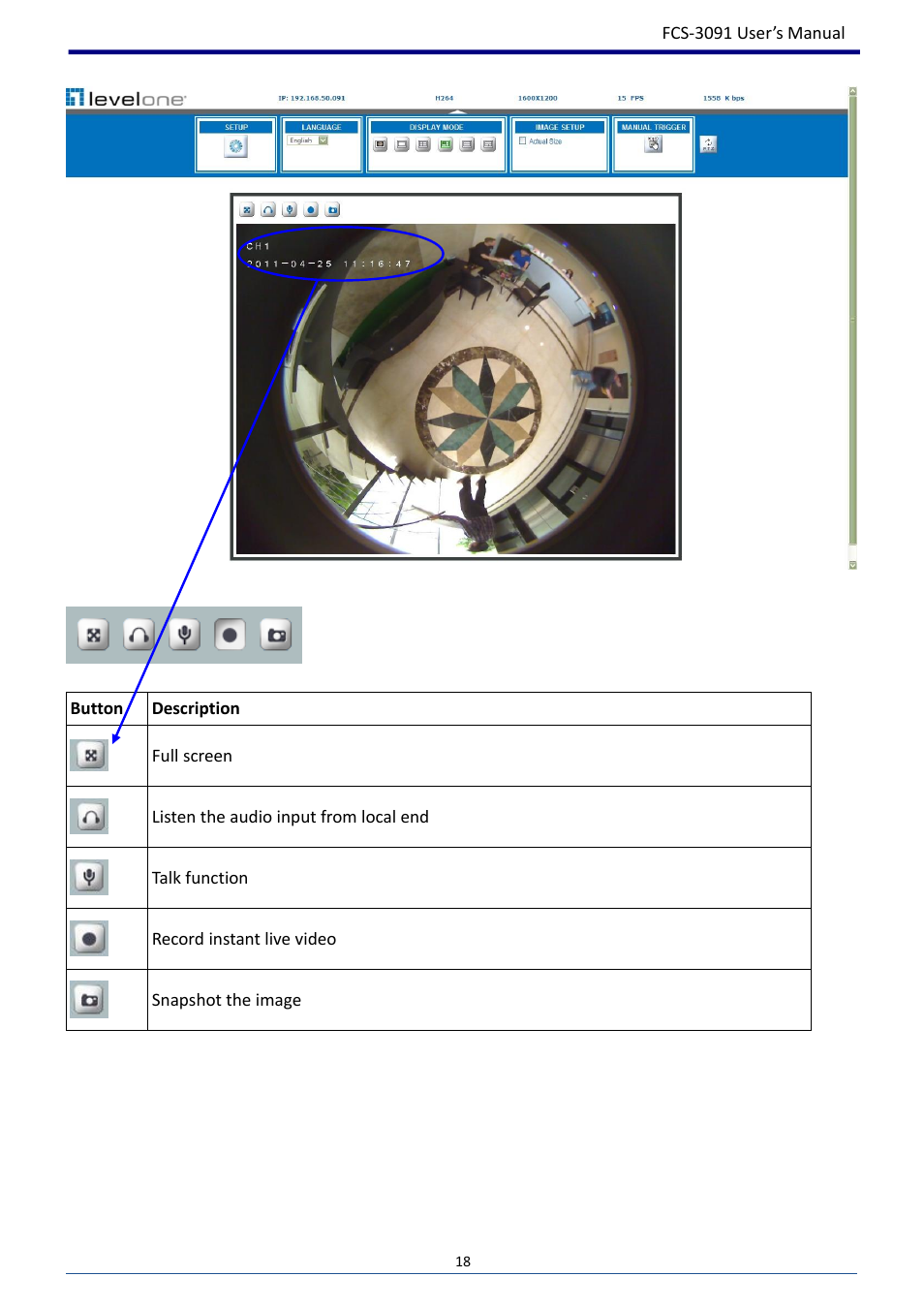Viewport: 924px width, 1308px height.
Task: Select the green highlighted Display Mode icon
Action: tap(445, 145)
